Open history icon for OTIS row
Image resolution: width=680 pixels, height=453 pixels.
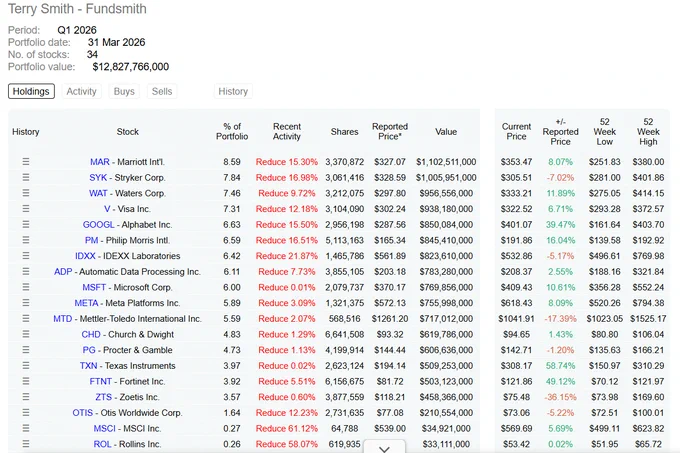[x=26, y=413]
